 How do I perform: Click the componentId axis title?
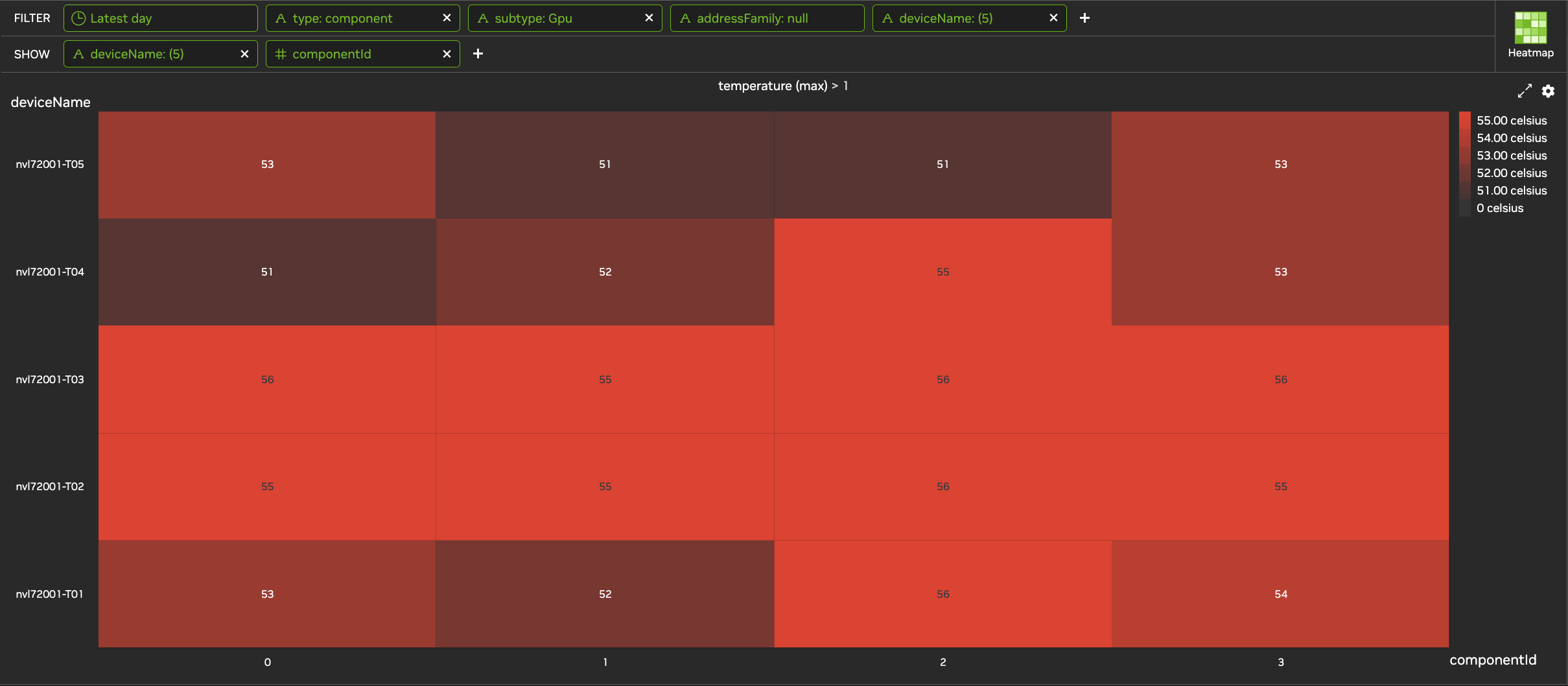tap(1493, 660)
